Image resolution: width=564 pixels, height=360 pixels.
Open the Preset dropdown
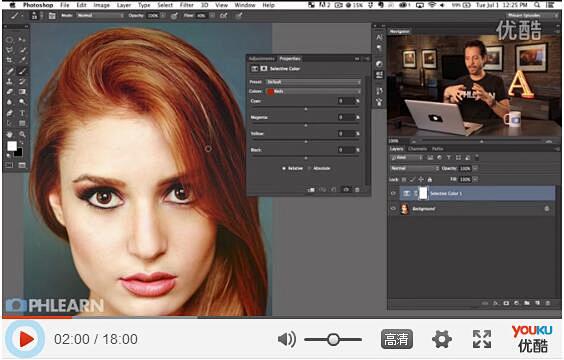pos(313,82)
